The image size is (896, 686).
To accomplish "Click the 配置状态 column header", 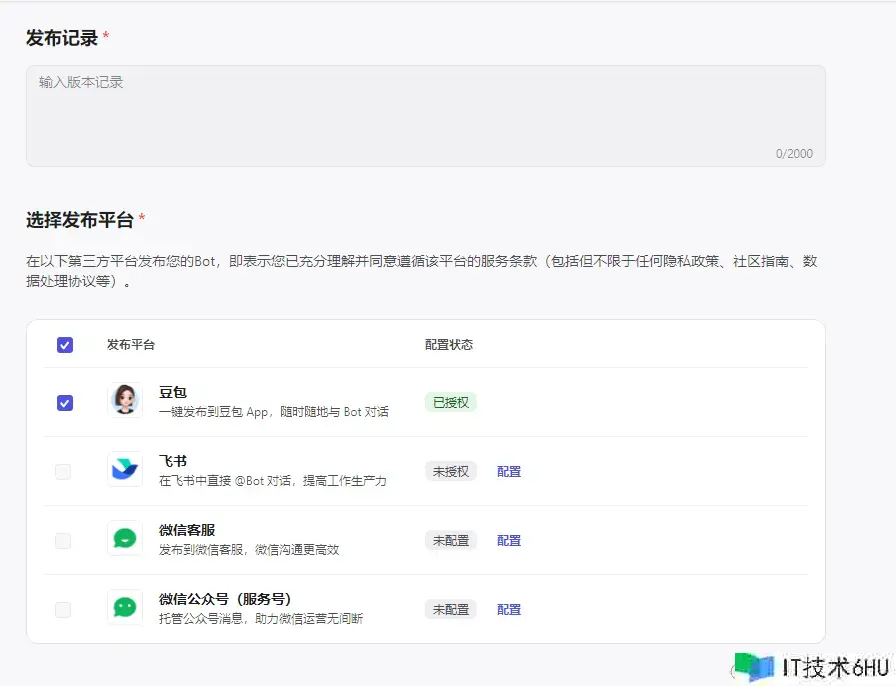I will click(x=449, y=345).
